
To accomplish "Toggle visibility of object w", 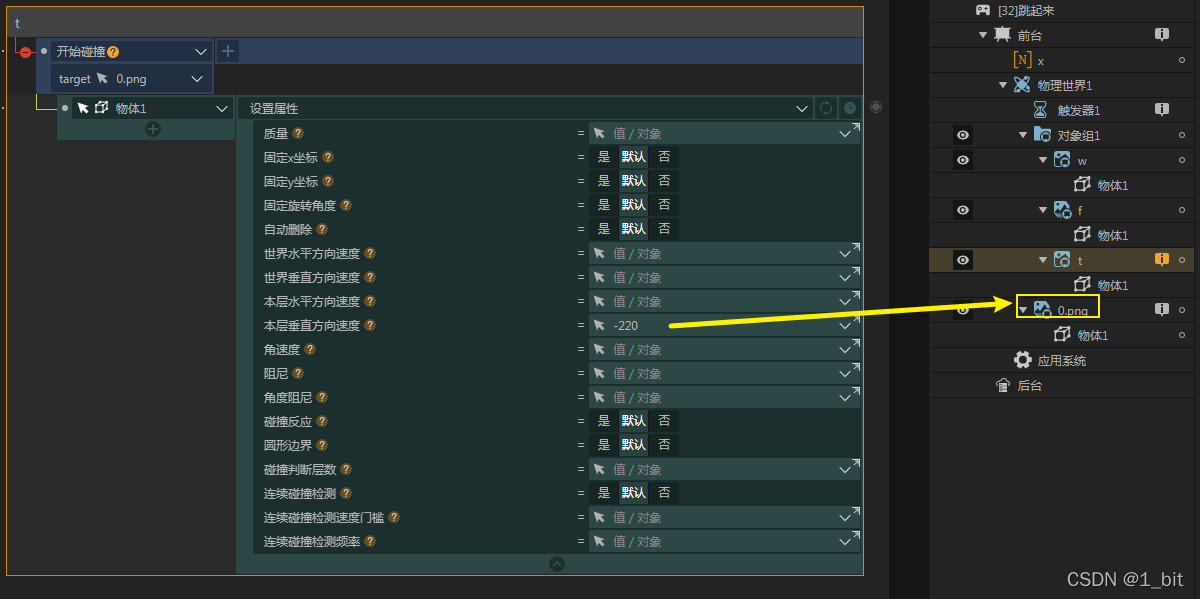I will [963, 160].
